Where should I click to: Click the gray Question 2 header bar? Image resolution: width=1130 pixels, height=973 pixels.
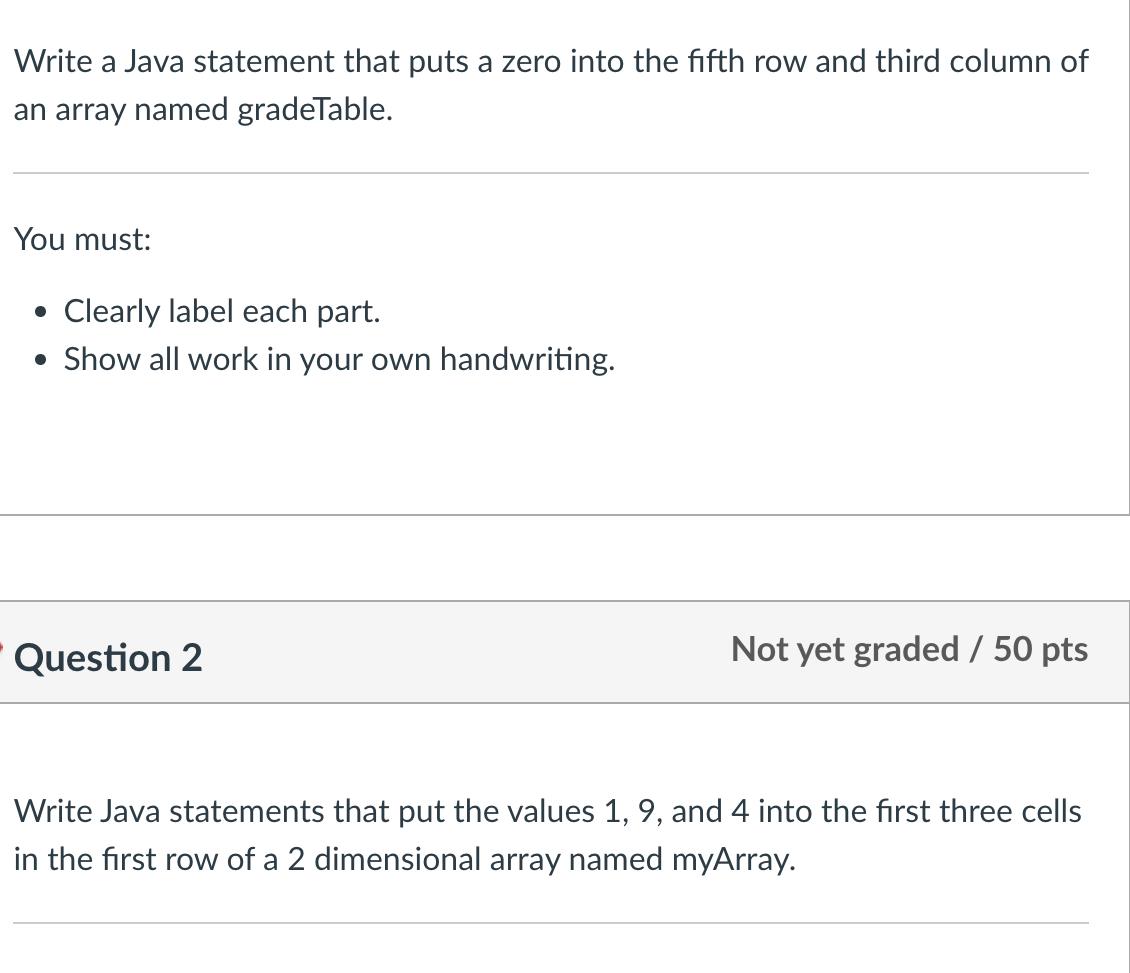pos(565,652)
